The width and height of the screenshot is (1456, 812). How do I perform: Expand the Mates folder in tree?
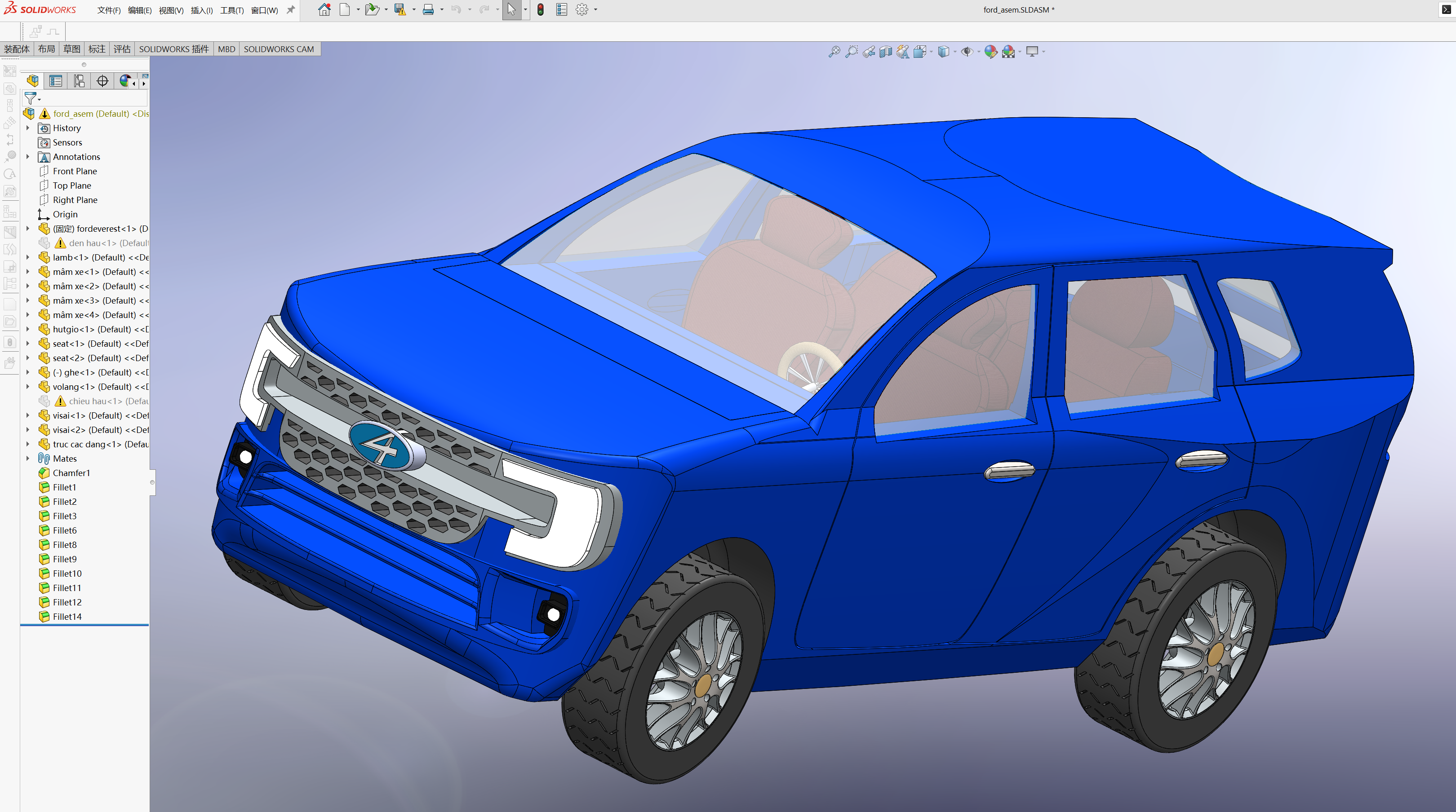coord(27,458)
